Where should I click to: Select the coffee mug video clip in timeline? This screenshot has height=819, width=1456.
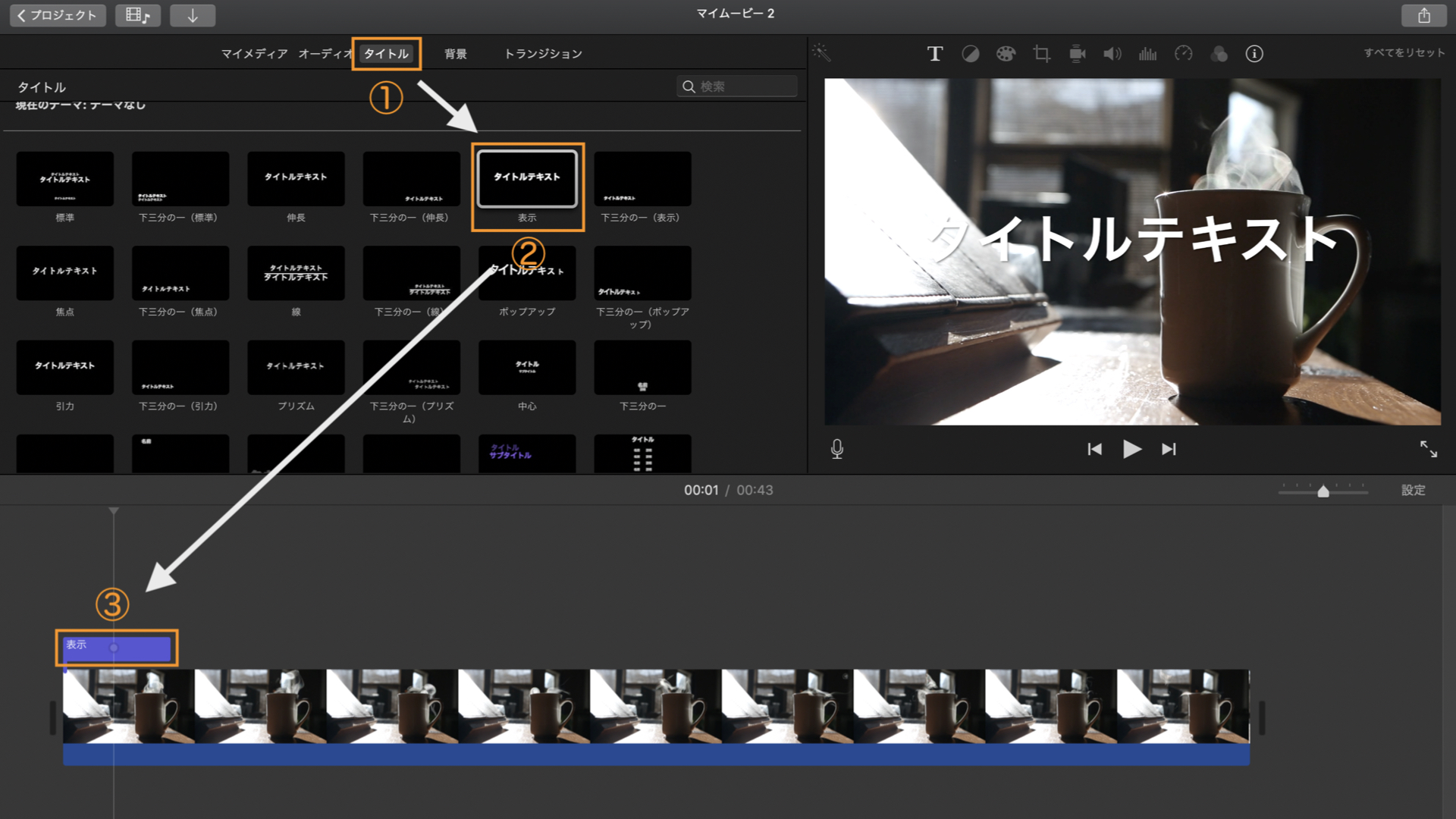(656, 706)
